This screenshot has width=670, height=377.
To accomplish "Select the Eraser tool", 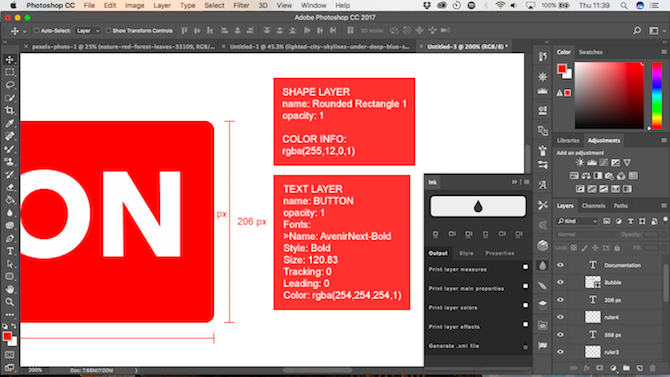I will pos(9,187).
